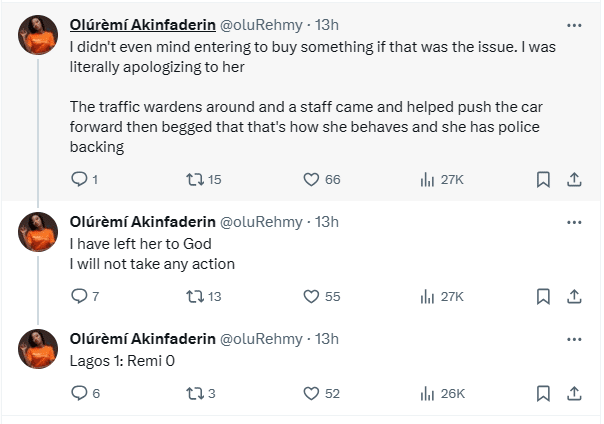
Task: Click the 13h timestamp on the second tweet
Action: [327, 220]
